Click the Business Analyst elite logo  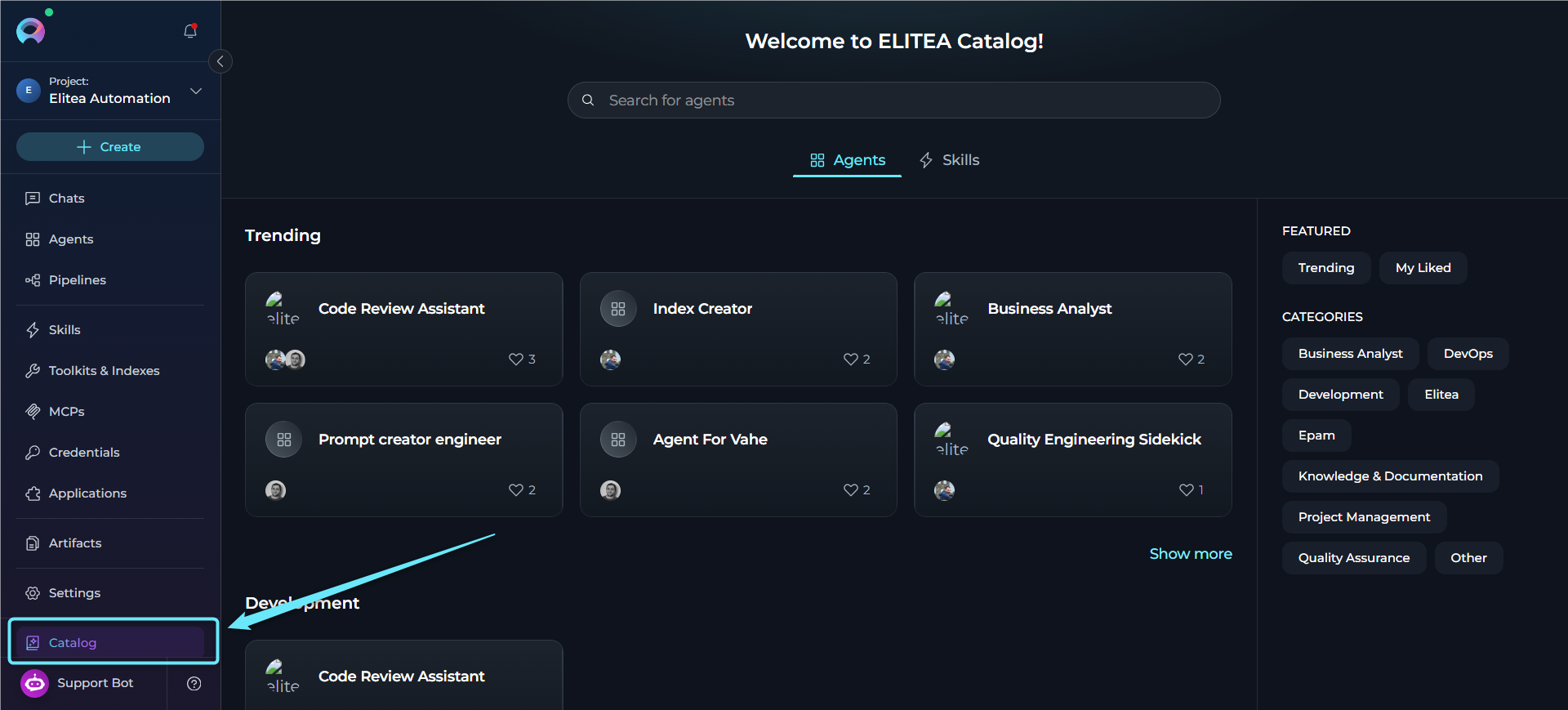pos(952,309)
